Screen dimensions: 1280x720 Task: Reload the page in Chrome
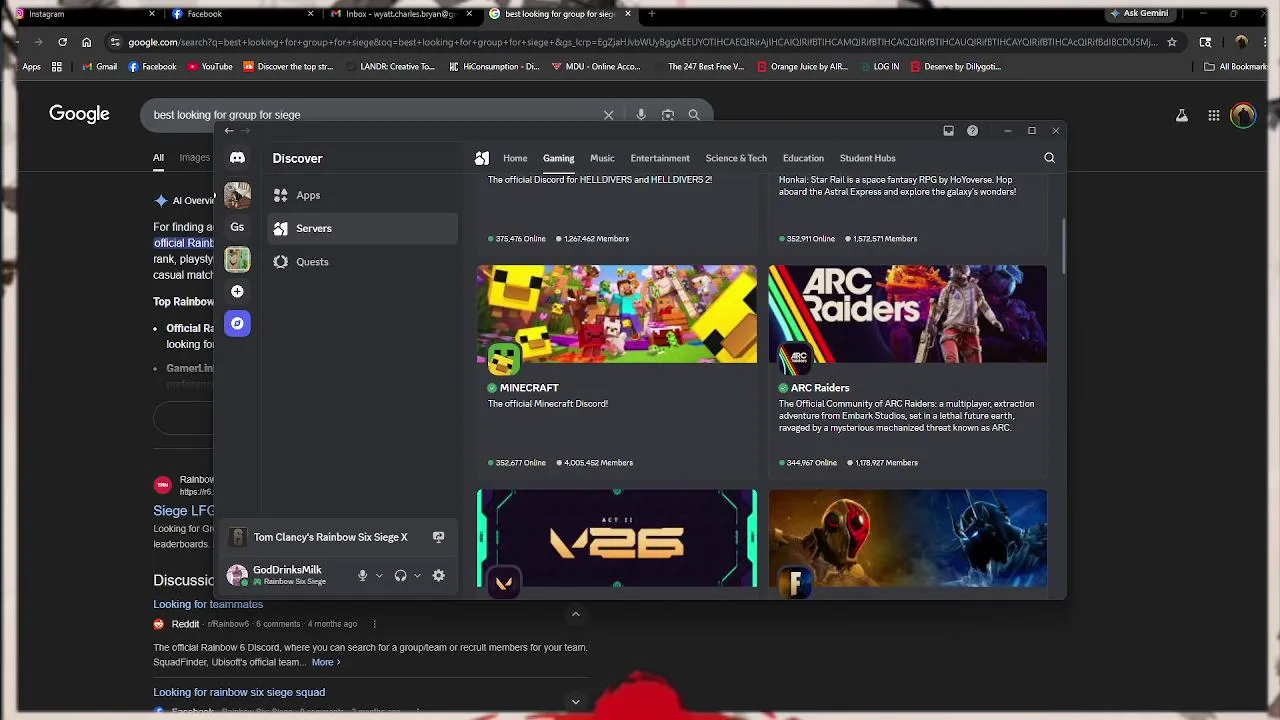(62, 42)
